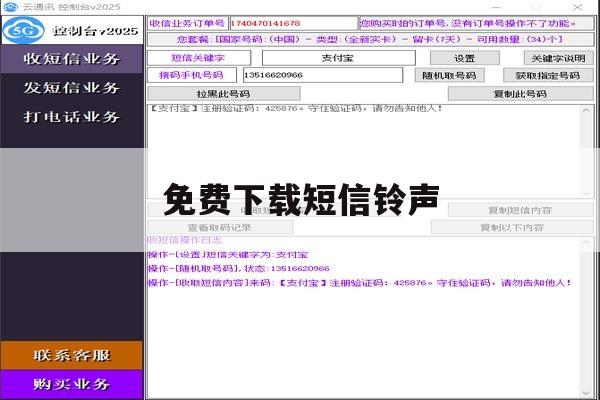Click message box scrollbar down arrow
Screen dimensions: 600x400
pyautogui.click(x=586, y=193)
